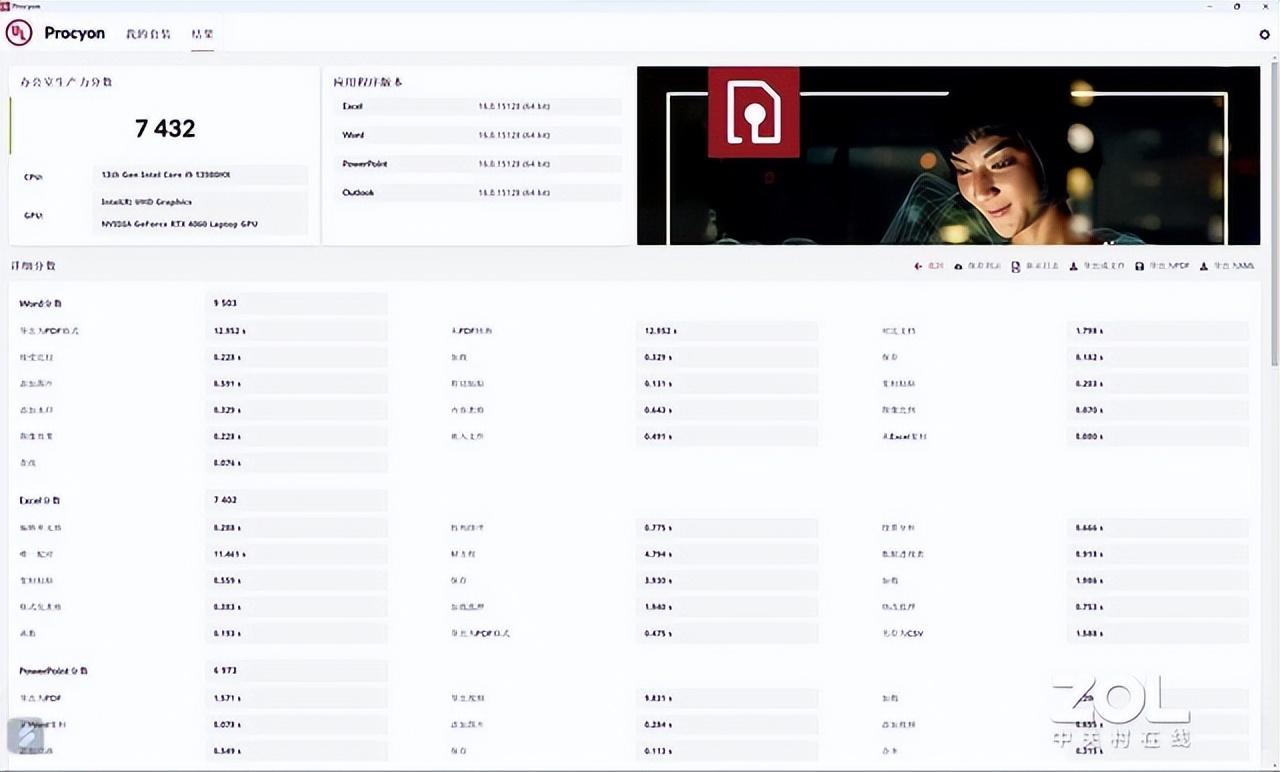Click the CPU label
The image size is (1280, 772).
pyautogui.click(x=33, y=177)
